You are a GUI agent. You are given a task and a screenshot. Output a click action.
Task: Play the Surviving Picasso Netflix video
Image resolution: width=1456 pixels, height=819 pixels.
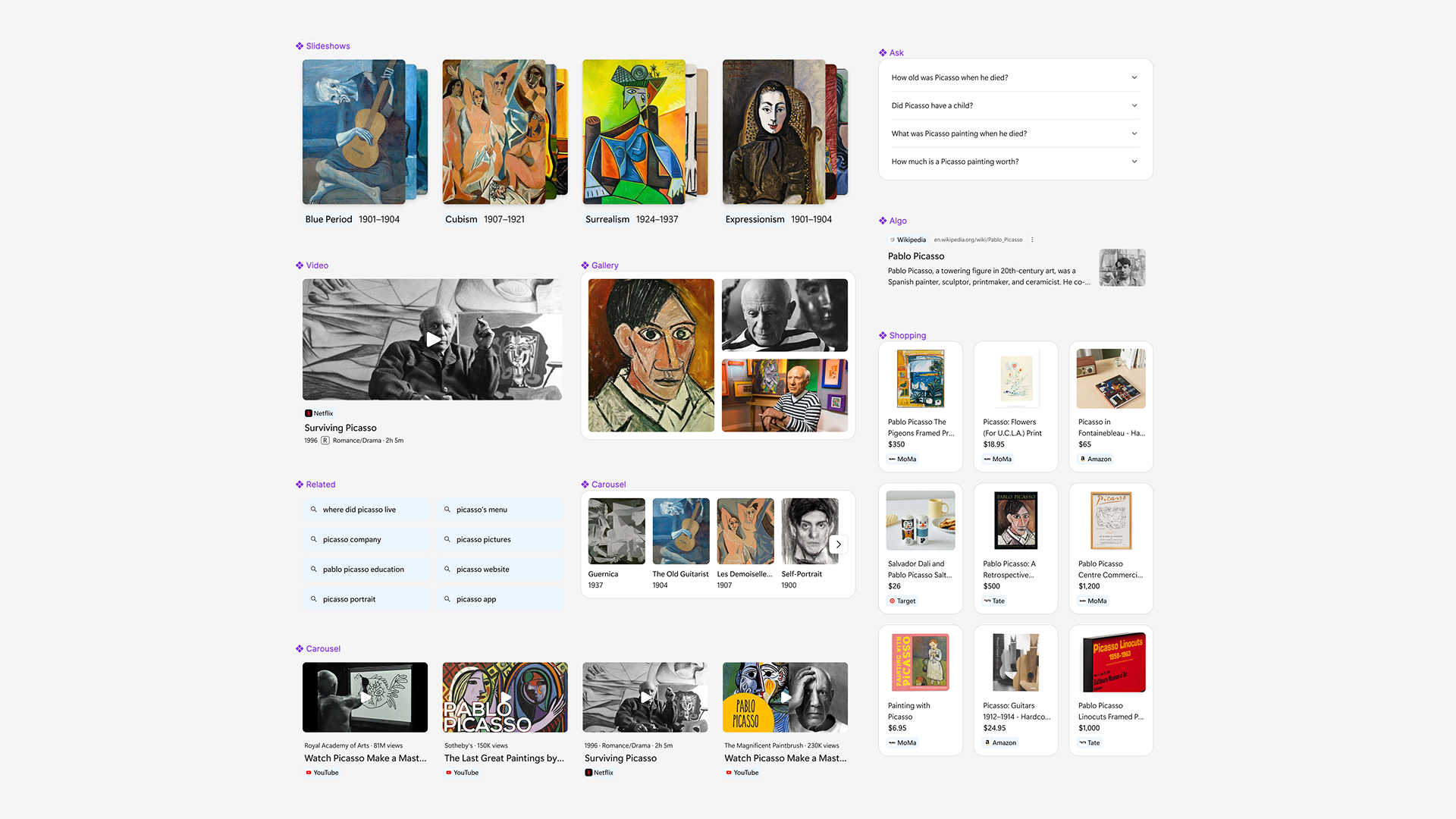click(x=432, y=340)
